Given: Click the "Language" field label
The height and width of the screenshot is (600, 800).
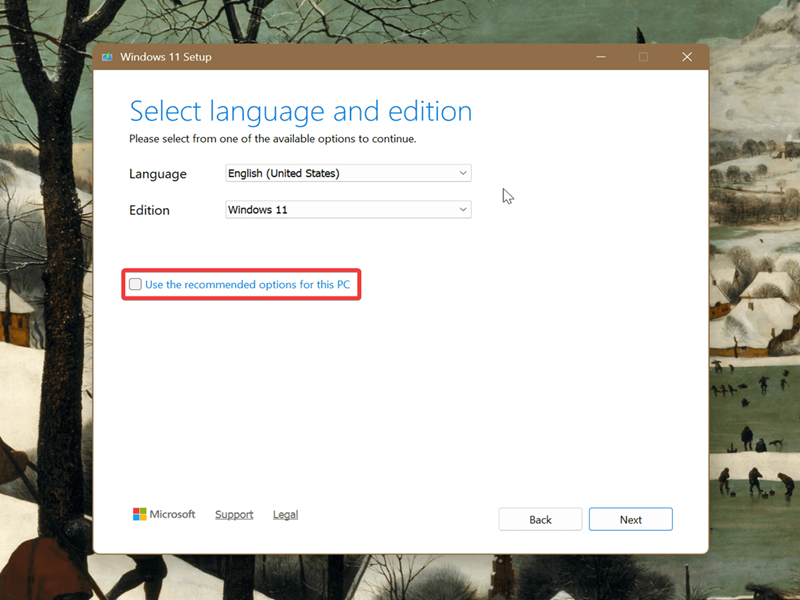Looking at the screenshot, I should (x=158, y=174).
